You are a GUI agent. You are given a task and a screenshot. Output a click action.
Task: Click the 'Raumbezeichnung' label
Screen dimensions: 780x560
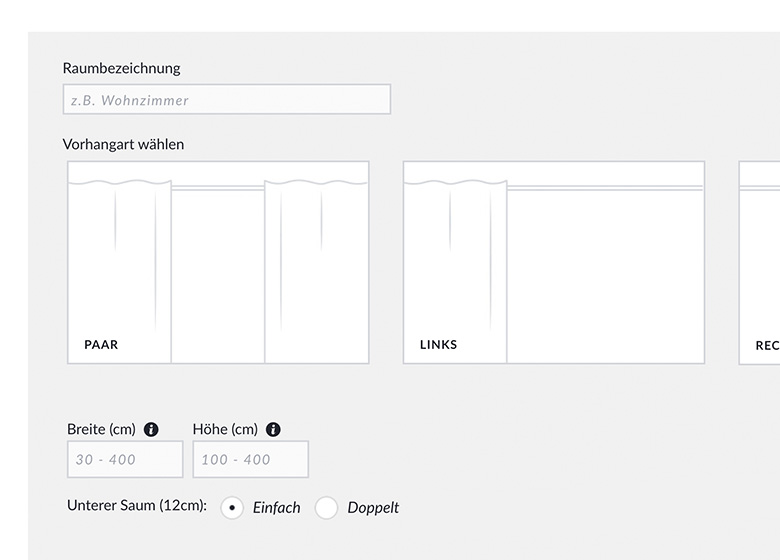click(x=121, y=68)
